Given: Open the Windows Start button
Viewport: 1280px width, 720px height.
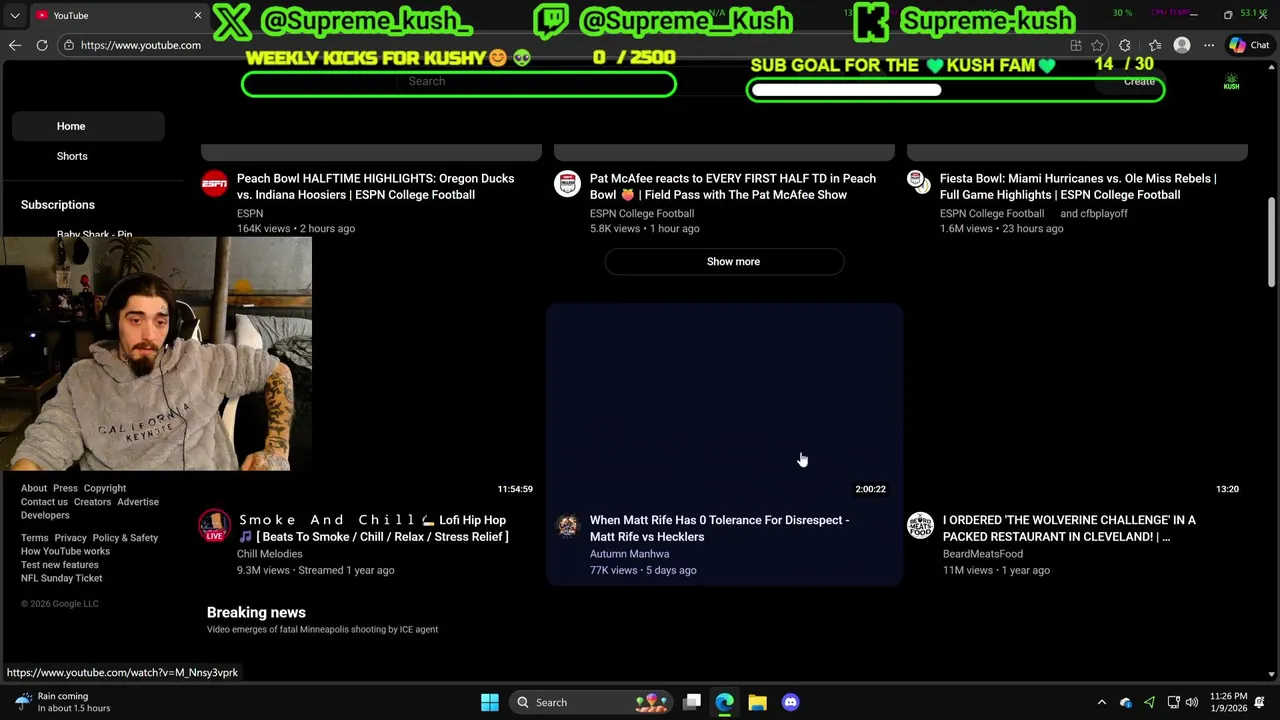Looking at the screenshot, I should pos(490,702).
